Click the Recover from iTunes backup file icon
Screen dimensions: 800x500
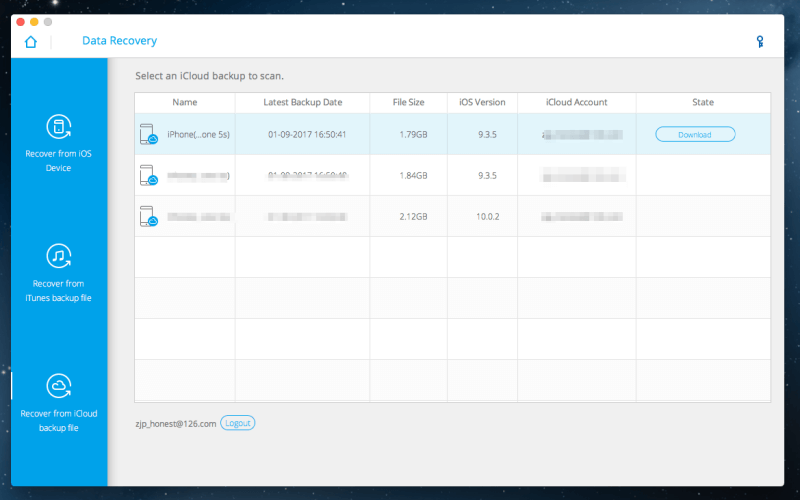[x=59, y=256]
